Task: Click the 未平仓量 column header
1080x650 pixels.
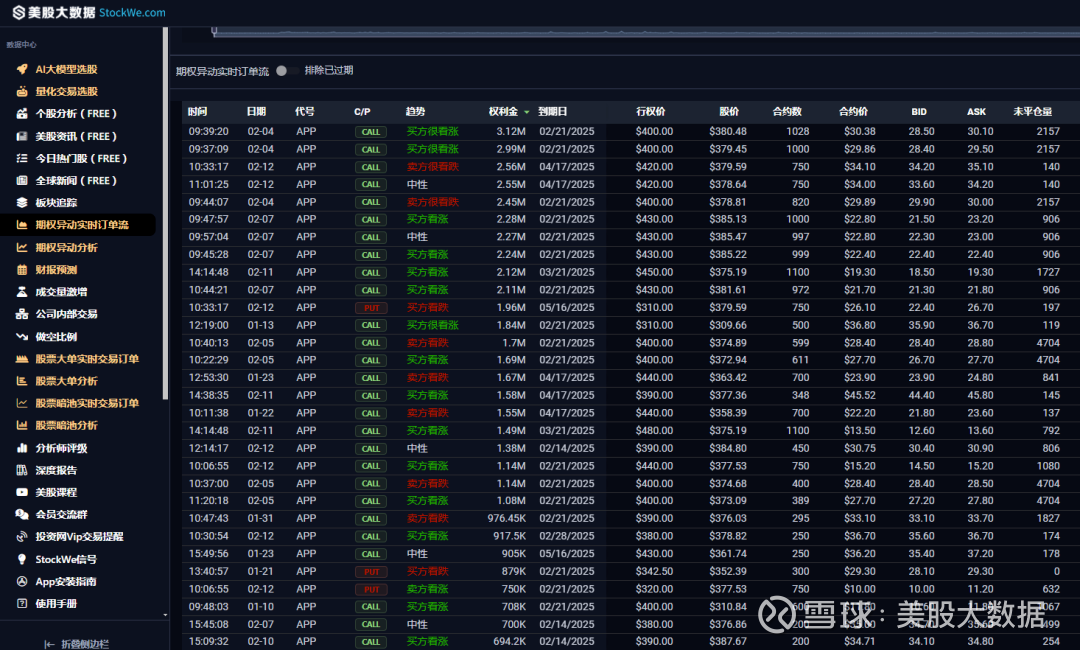Action: (1032, 111)
